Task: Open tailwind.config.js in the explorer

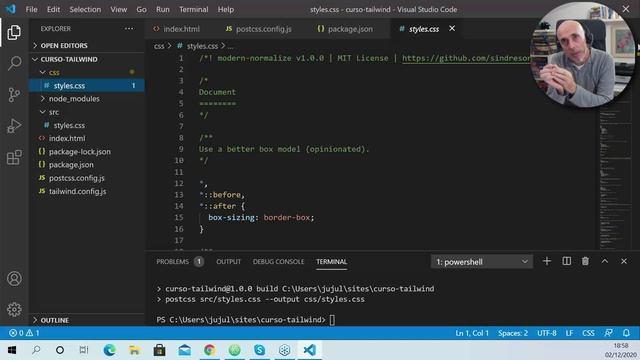Action: pos(87,191)
